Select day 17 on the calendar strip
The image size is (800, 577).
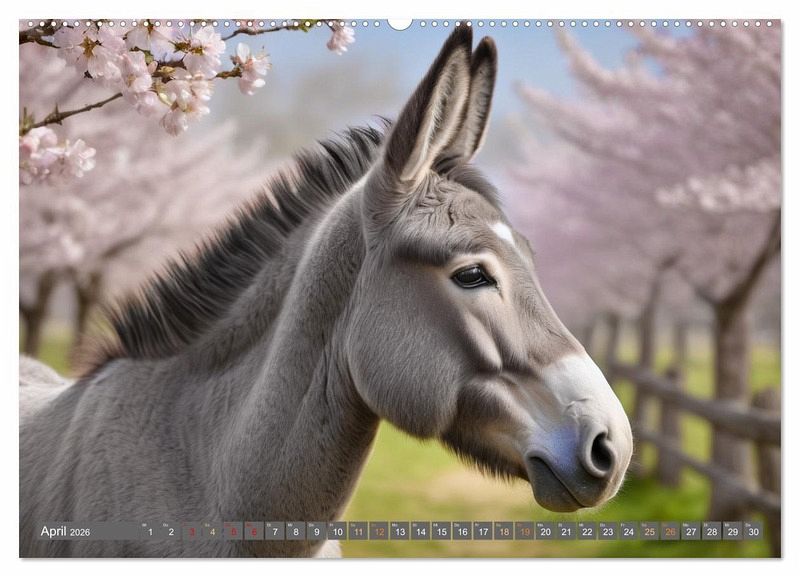(x=483, y=532)
